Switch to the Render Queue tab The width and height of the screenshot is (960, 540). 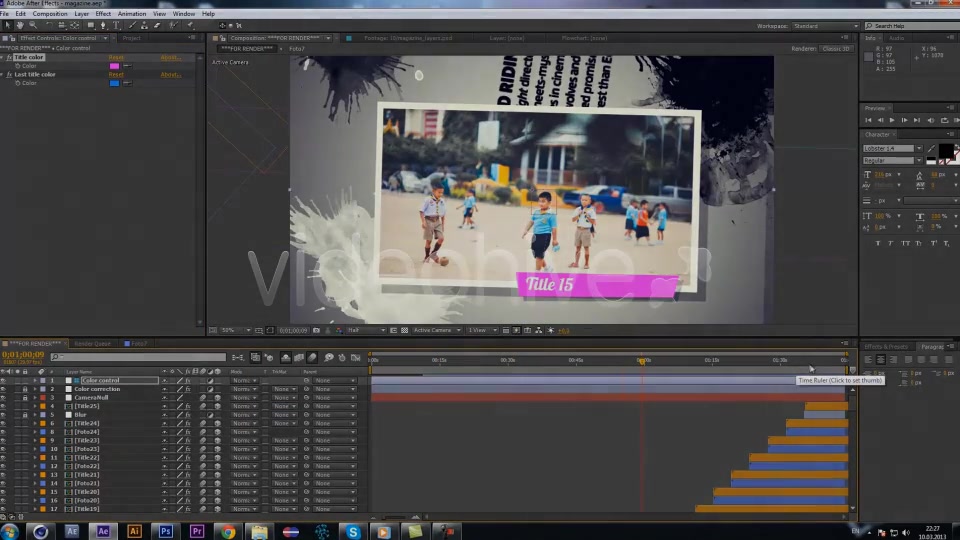[x=92, y=343]
